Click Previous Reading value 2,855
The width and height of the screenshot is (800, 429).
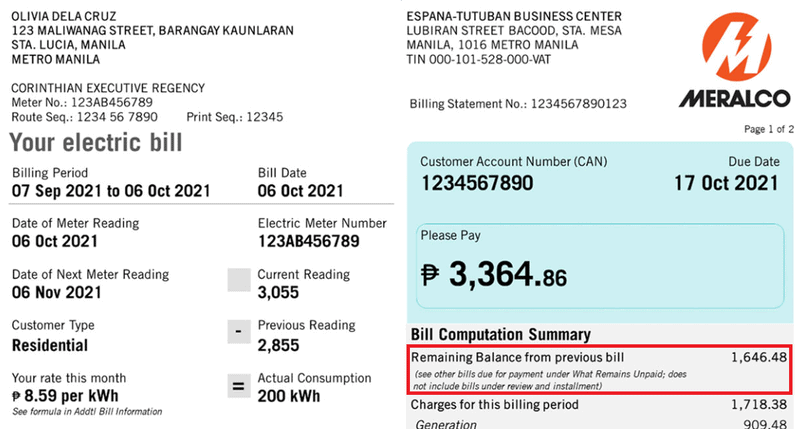pyautogui.click(x=278, y=346)
